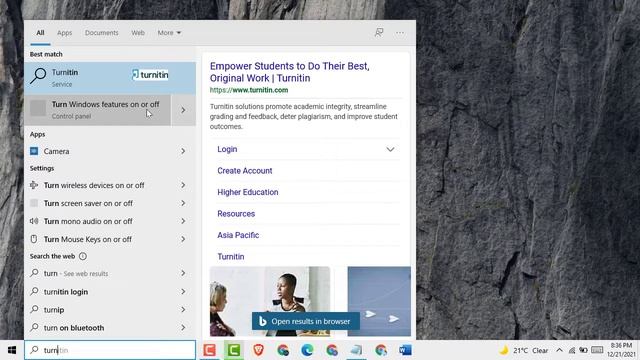Open the Turnitin sitelink at list bottom
This screenshot has height=360, width=640.
pos(231,257)
